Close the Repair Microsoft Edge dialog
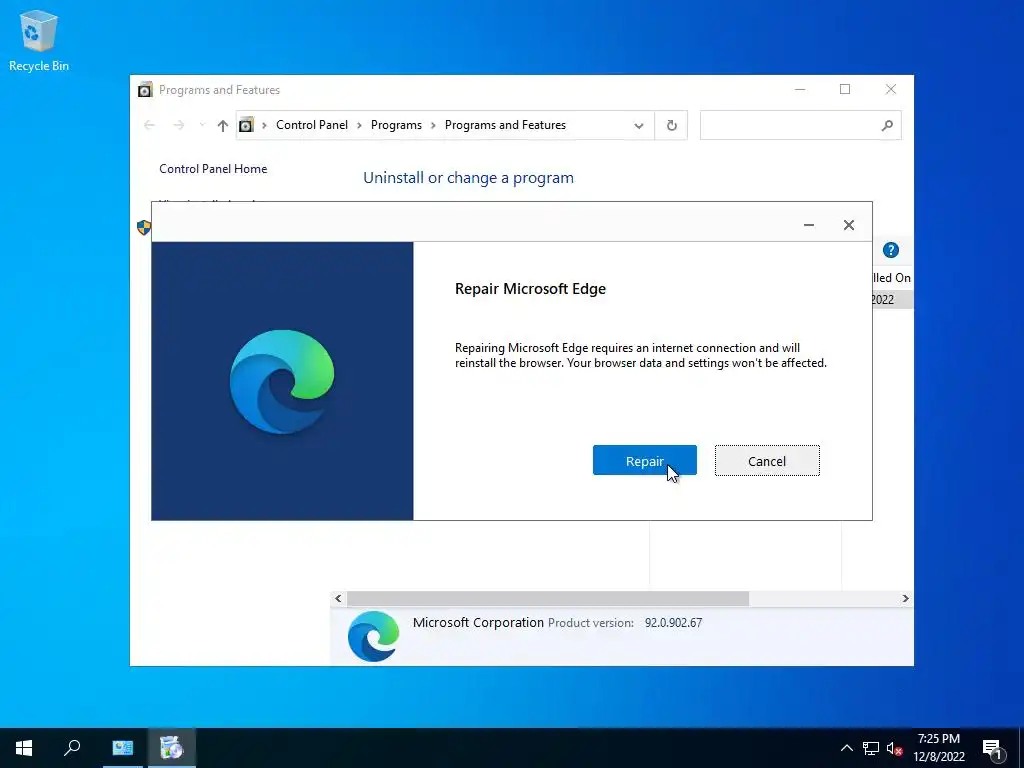Screen dimensions: 1024x768 [848, 225]
